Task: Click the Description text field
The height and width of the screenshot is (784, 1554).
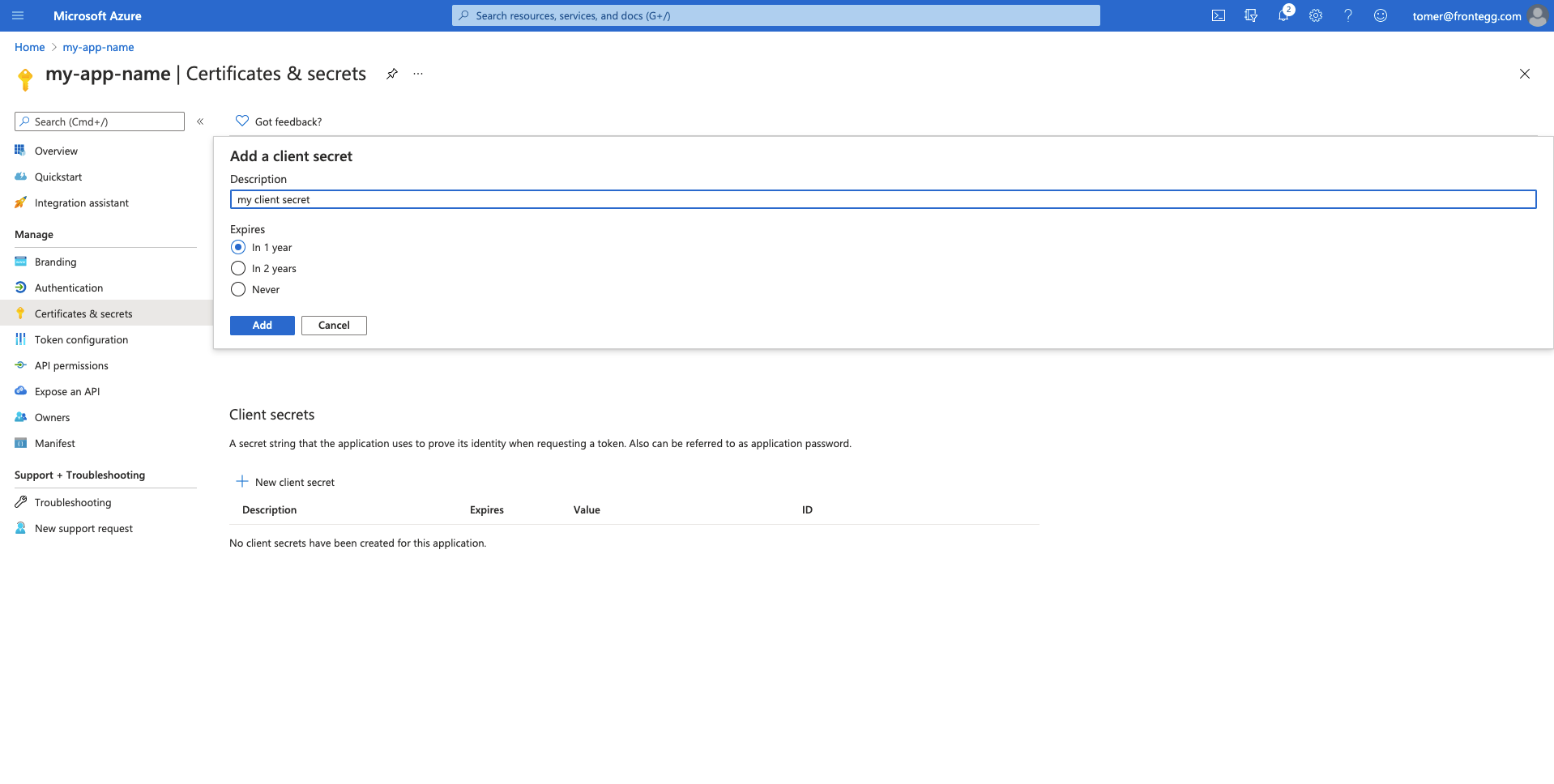Action: 883,199
